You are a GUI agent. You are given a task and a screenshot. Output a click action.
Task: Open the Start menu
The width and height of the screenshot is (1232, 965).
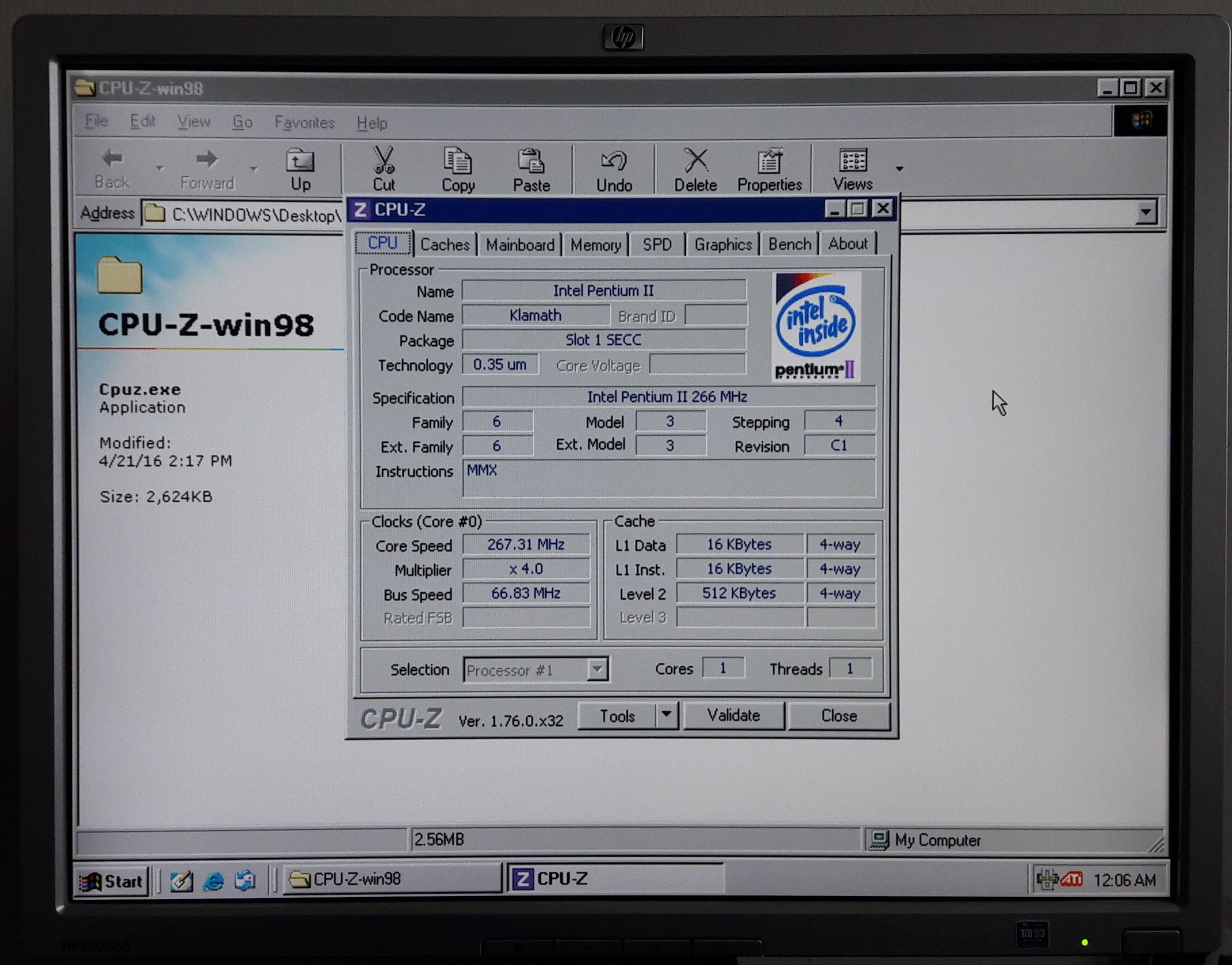coord(112,881)
